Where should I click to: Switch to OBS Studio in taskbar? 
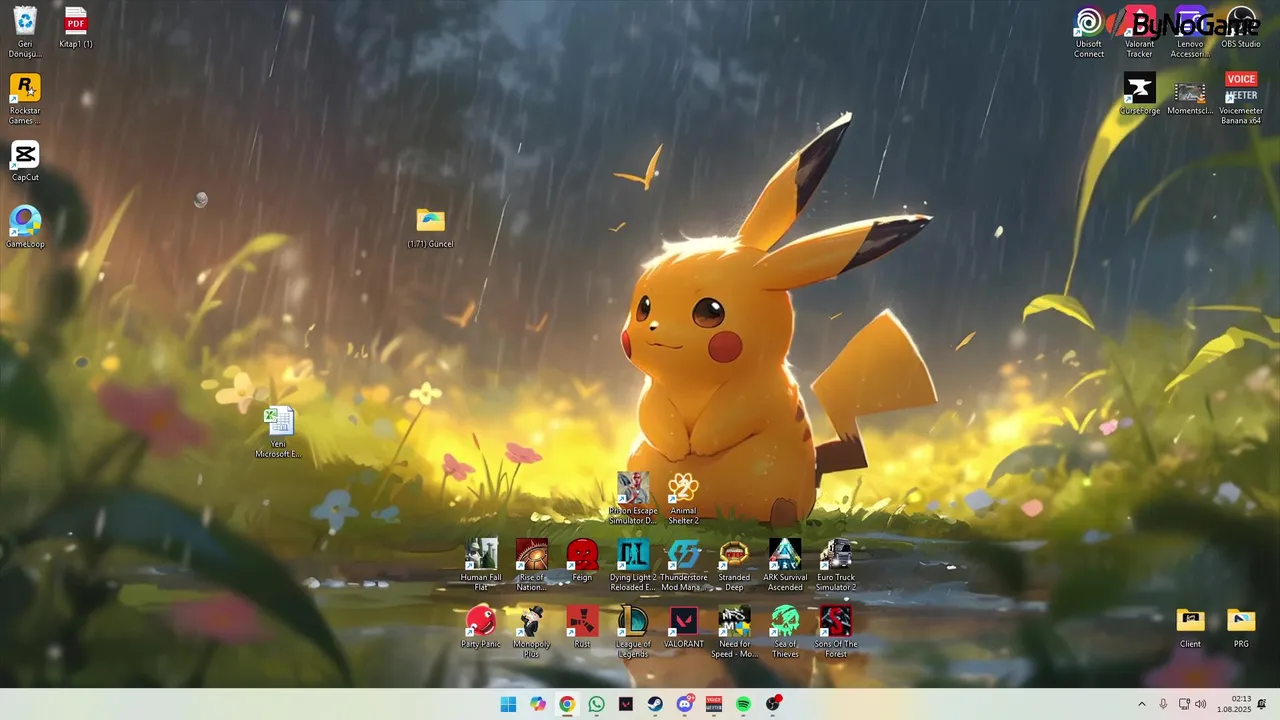click(x=773, y=704)
